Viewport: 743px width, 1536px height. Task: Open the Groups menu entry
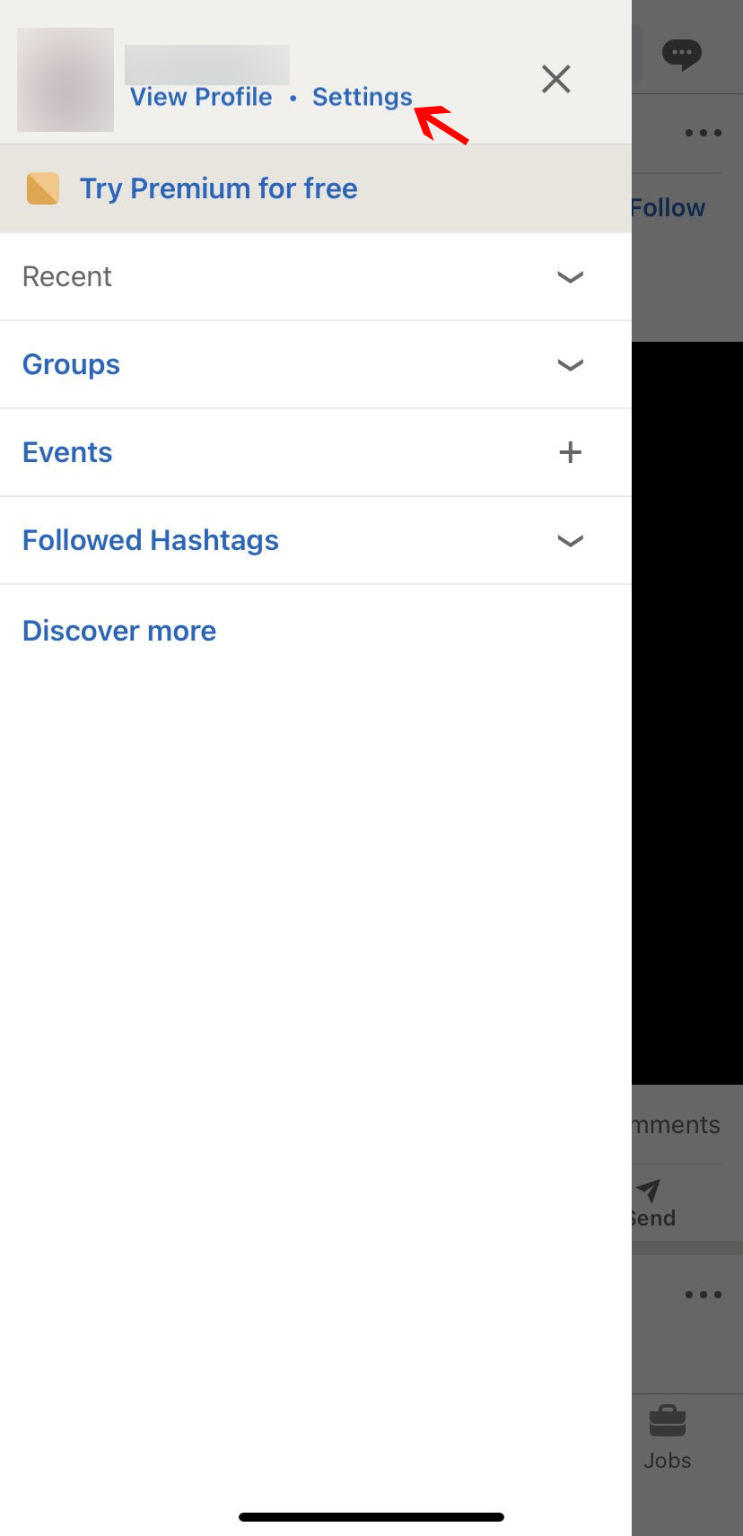tap(70, 364)
